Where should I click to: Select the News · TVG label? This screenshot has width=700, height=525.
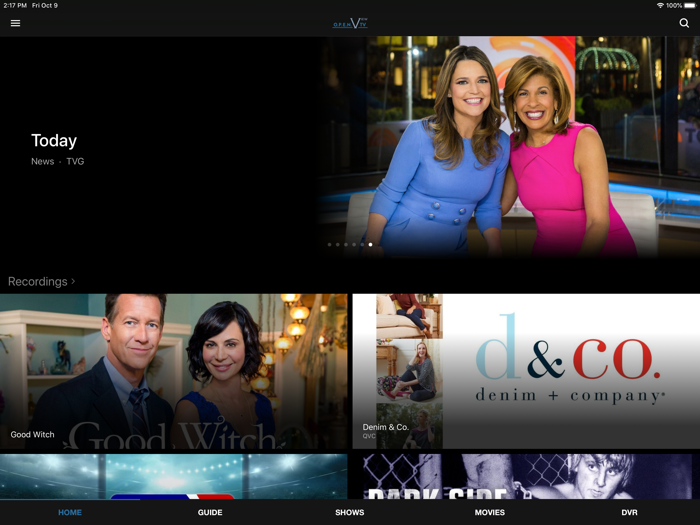coord(58,162)
